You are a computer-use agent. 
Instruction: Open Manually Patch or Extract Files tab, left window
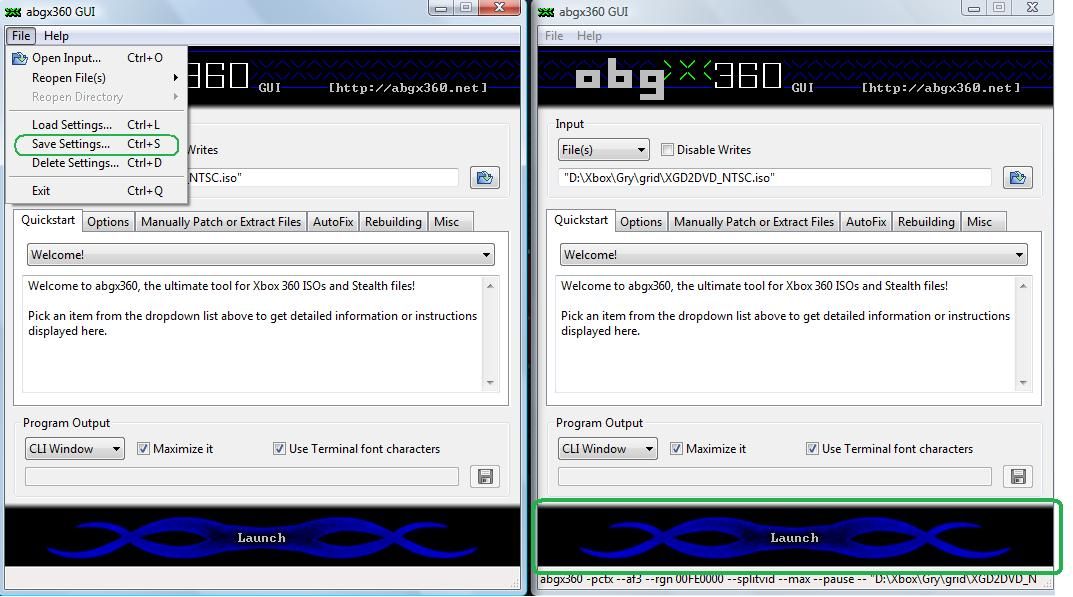220,222
